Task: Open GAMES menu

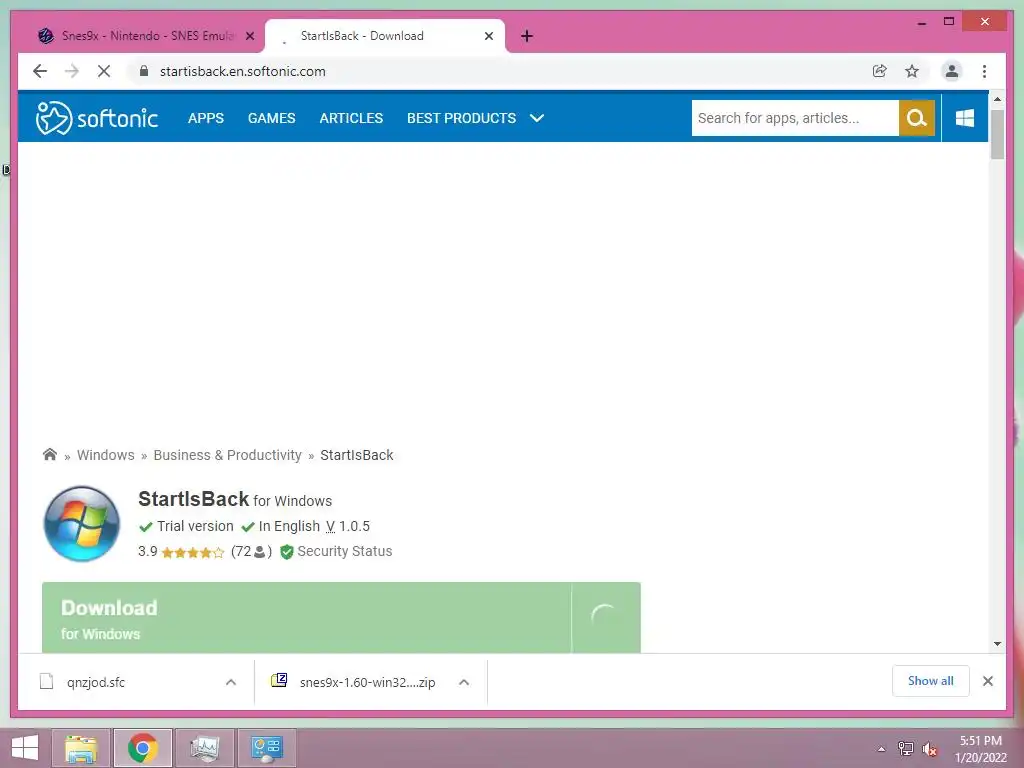Action: tap(272, 118)
